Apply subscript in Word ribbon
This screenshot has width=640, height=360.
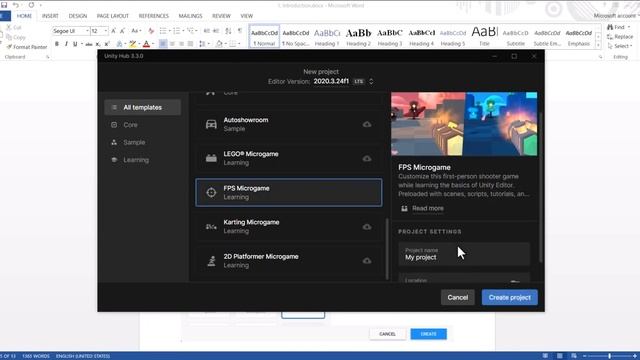click(98, 44)
